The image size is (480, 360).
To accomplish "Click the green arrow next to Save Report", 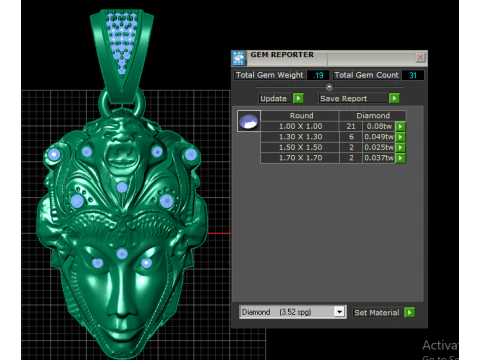I will point(394,98).
